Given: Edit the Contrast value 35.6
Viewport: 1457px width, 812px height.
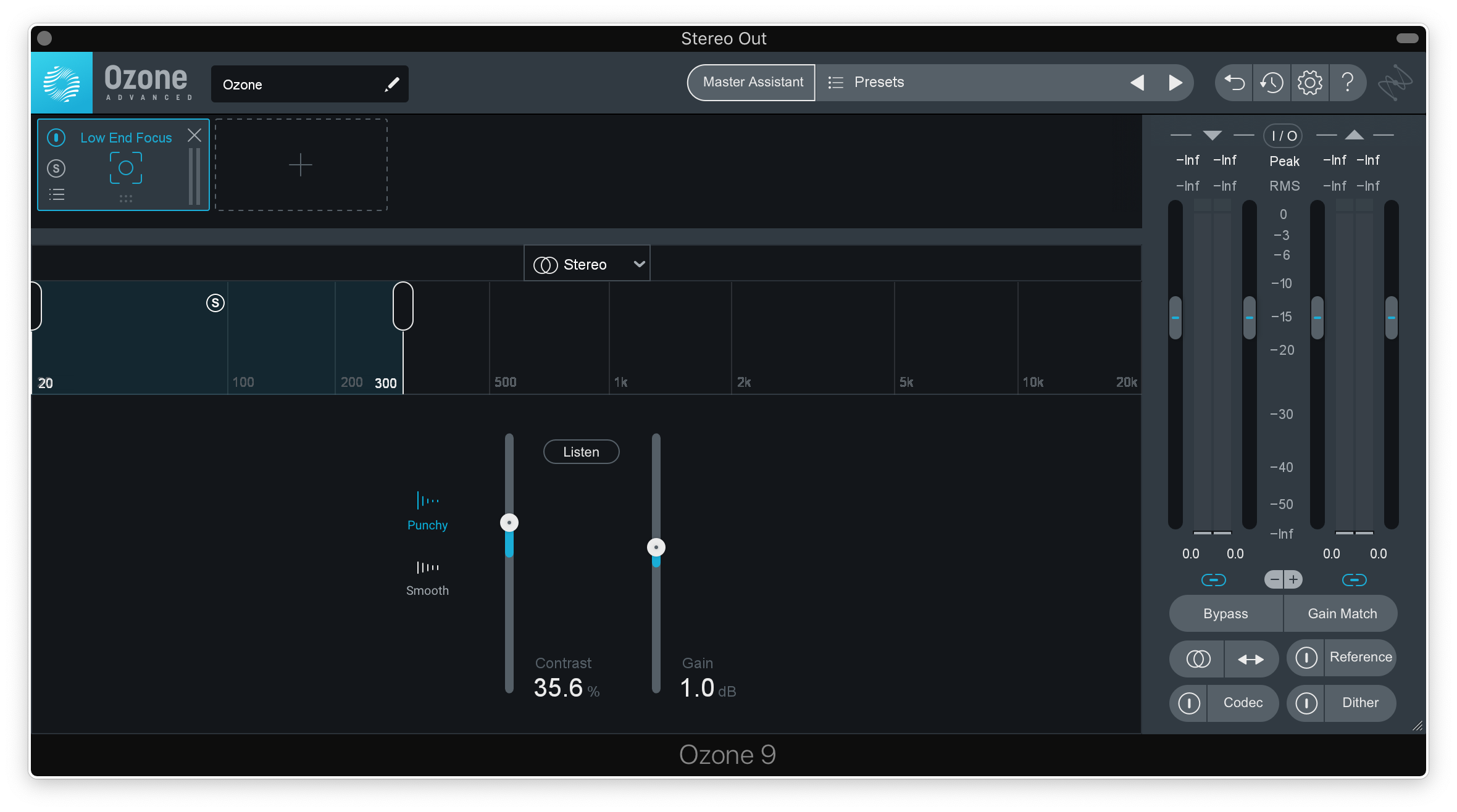Looking at the screenshot, I should (558, 688).
